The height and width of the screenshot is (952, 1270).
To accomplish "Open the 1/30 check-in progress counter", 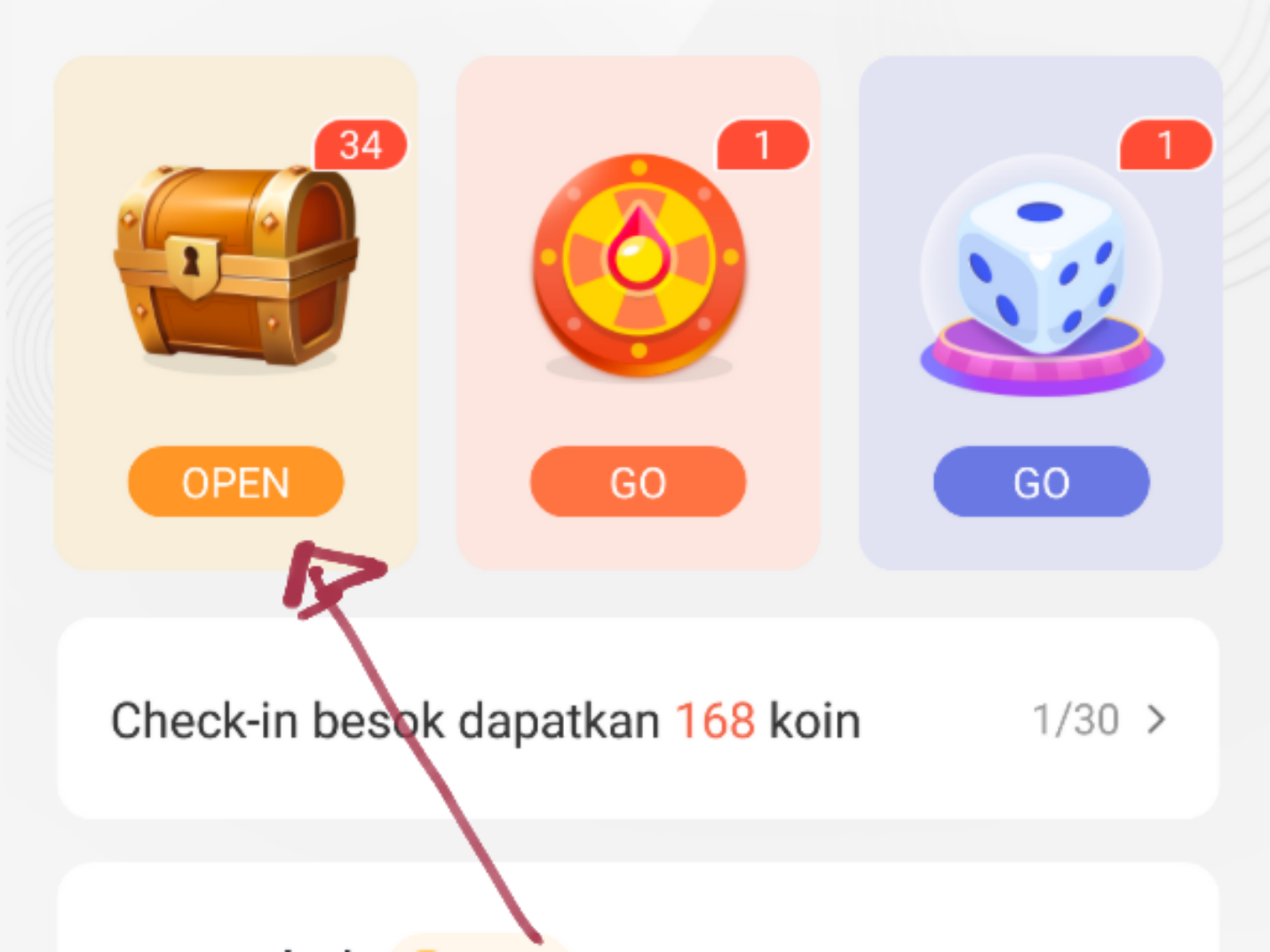I will pos(1076,719).
